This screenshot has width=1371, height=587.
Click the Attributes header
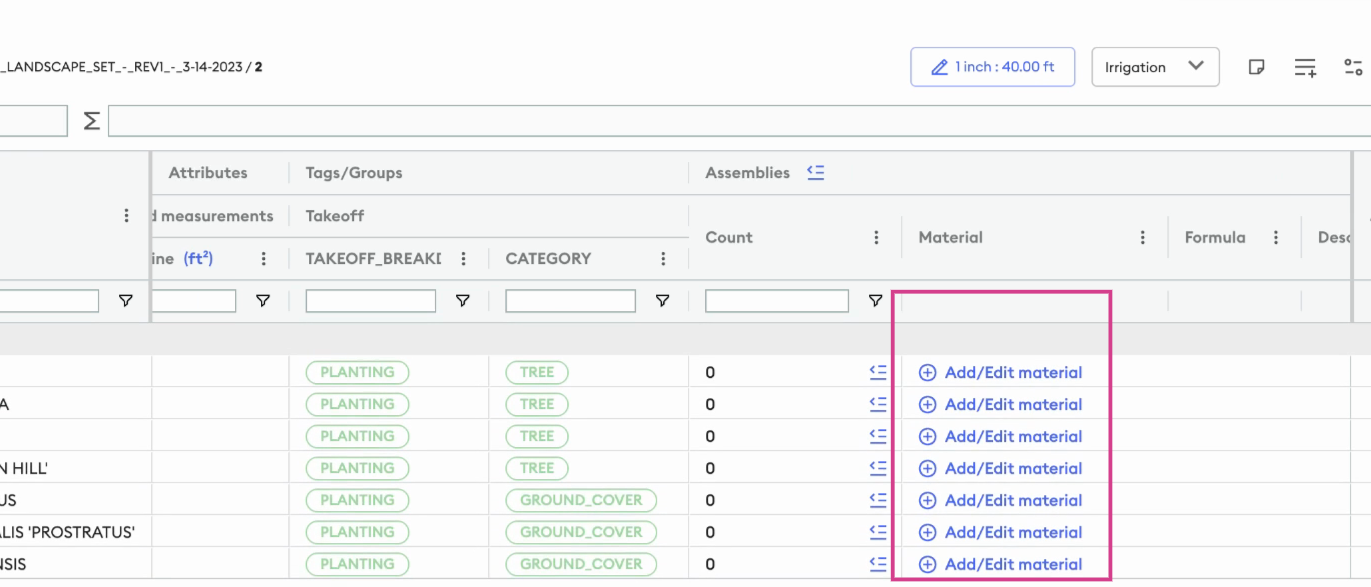(208, 173)
